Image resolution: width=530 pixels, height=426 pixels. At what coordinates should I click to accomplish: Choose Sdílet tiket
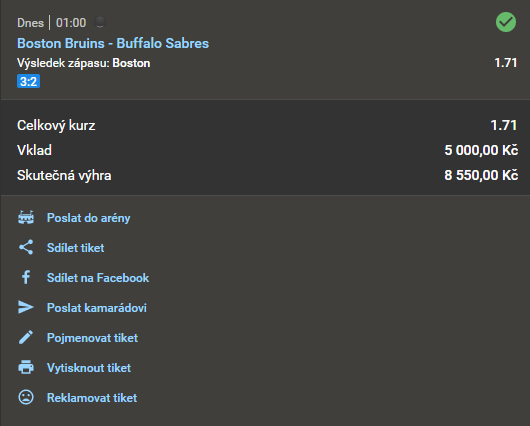[x=75, y=248]
